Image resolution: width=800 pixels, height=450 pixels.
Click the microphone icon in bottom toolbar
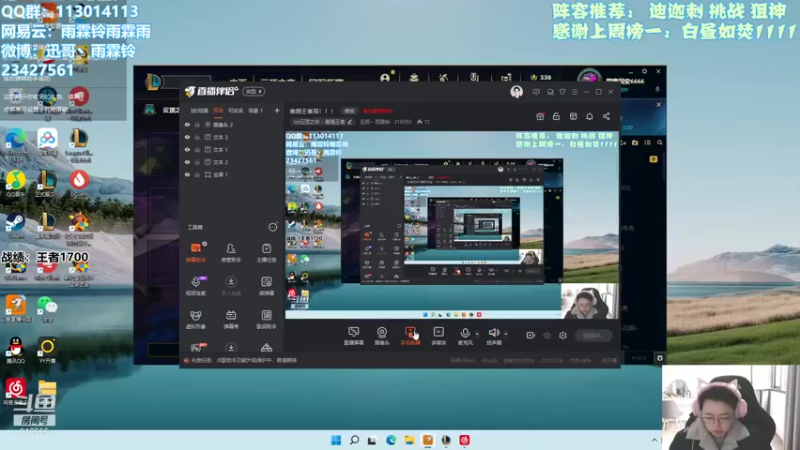[x=465, y=333]
